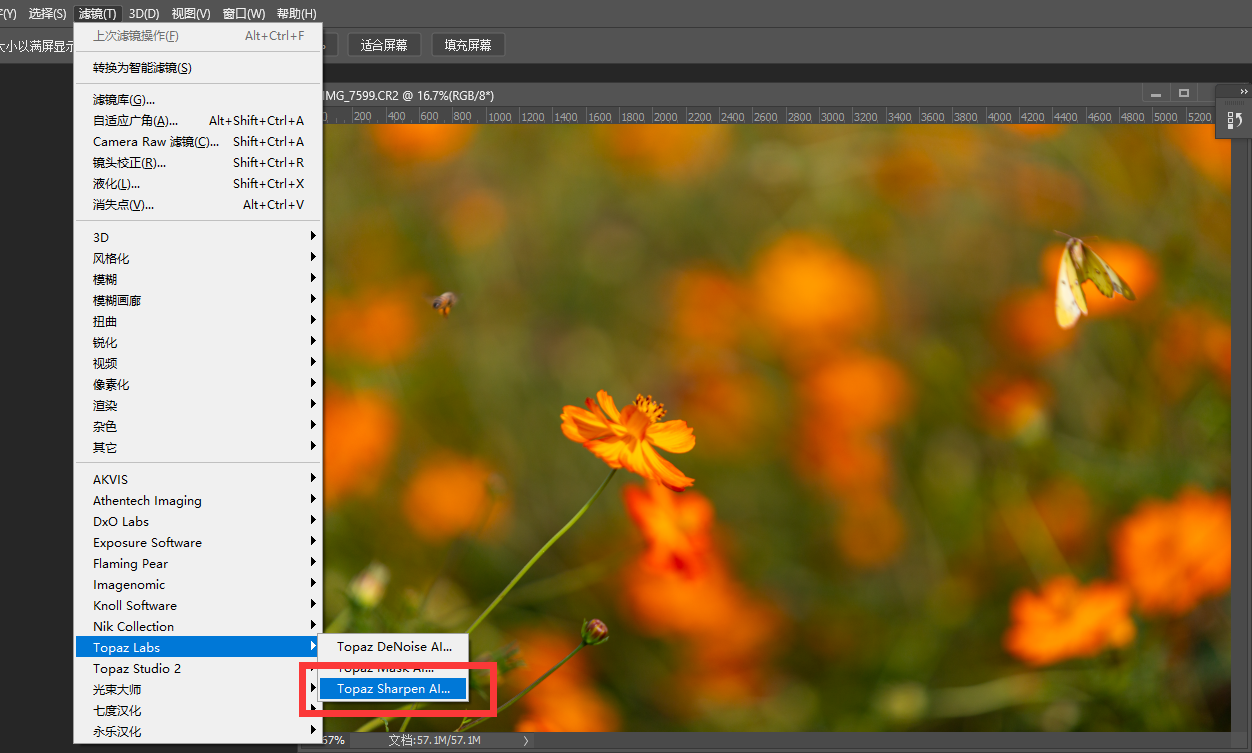This screenshot has height=753, width=1252.
Task: Minimize the IMG_7599.CR2 document window
Action: click(1157, 94)
